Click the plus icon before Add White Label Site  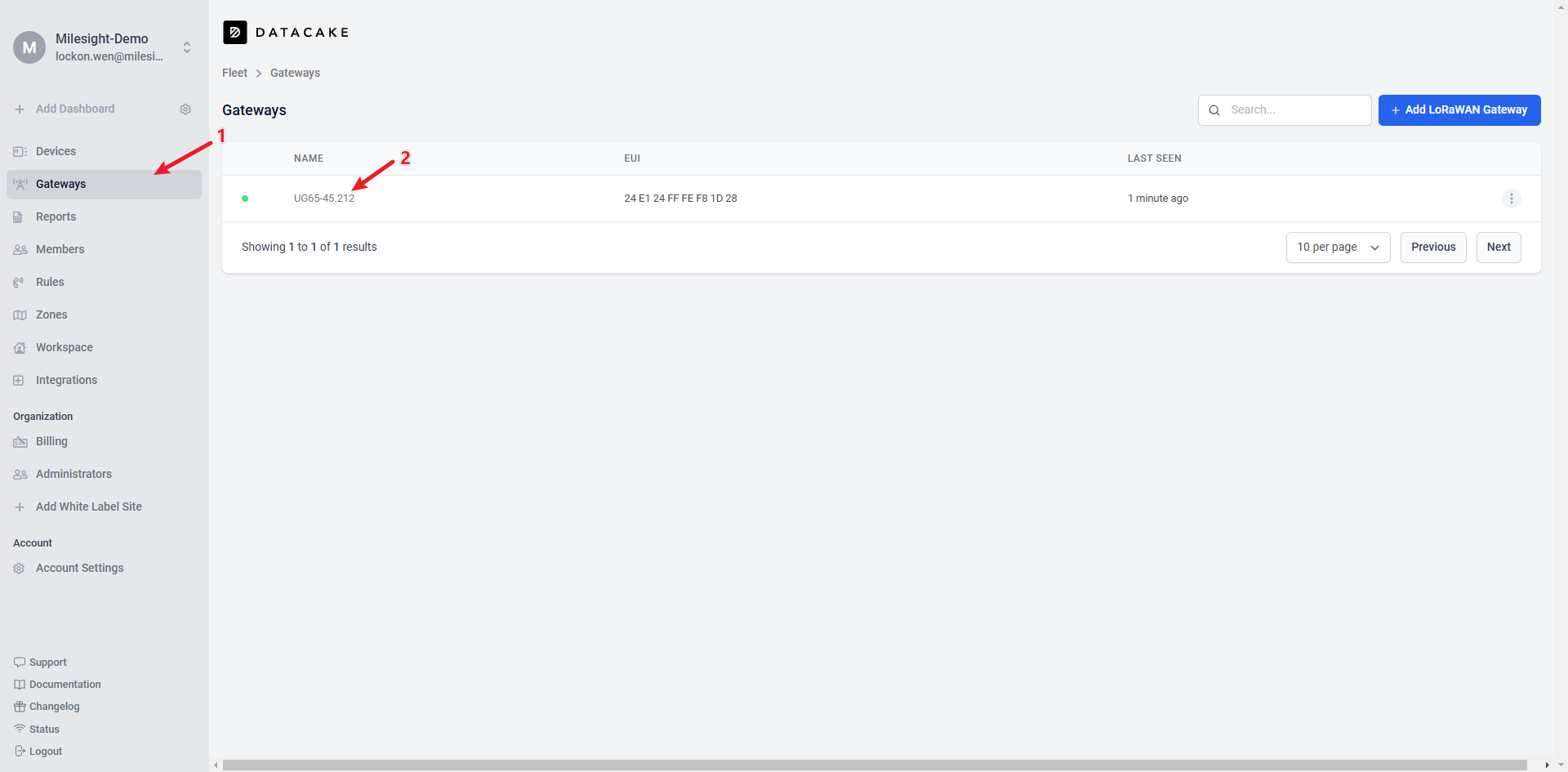click(x=20, y=507)
